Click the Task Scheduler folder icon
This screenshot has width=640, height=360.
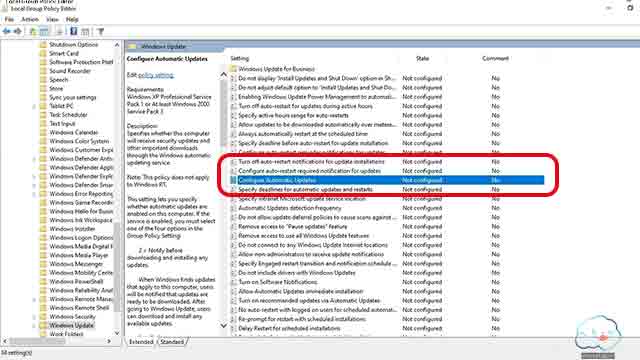click(x=43, y=115)
